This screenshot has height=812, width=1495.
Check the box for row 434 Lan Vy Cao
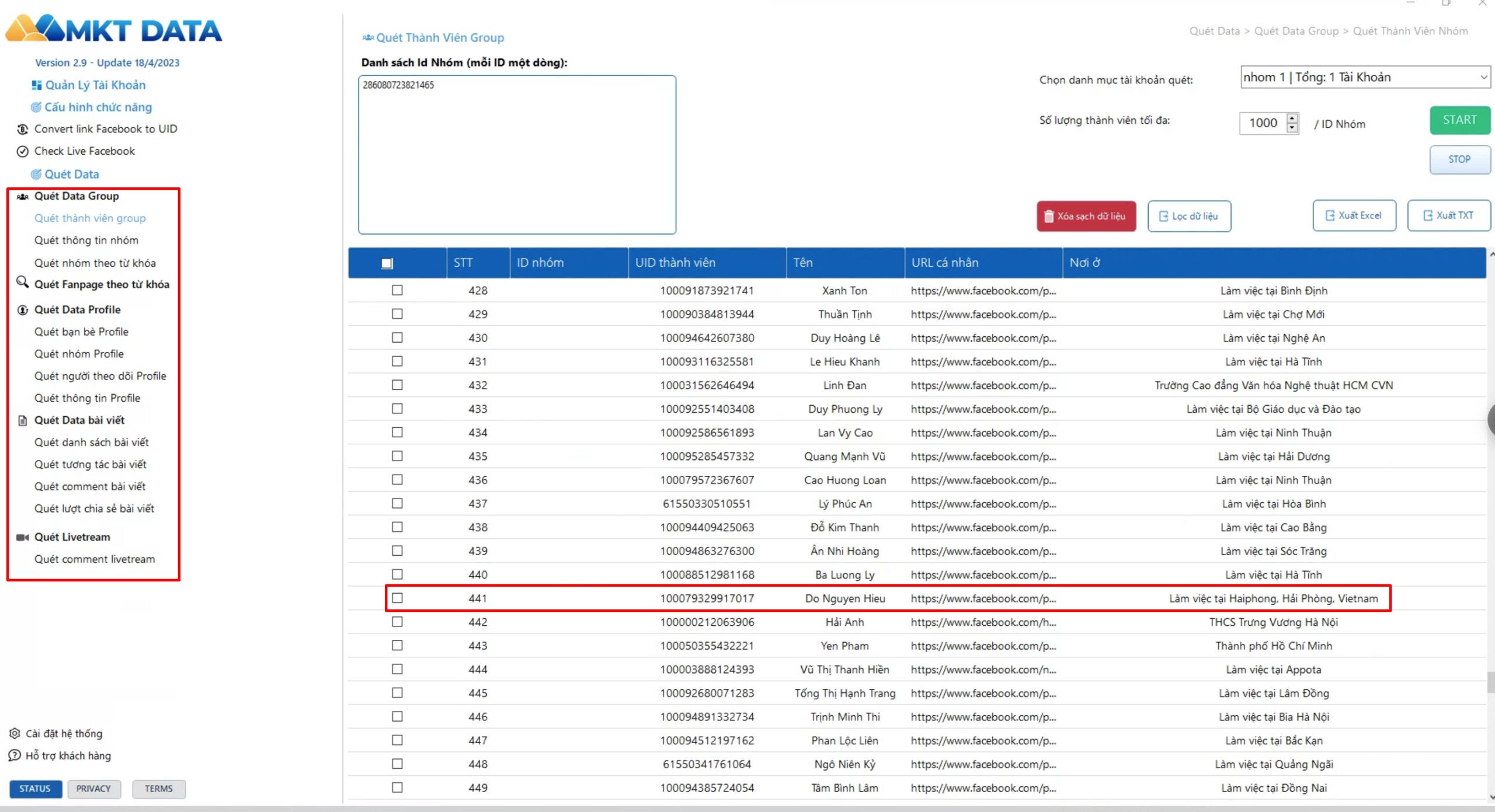397,433
